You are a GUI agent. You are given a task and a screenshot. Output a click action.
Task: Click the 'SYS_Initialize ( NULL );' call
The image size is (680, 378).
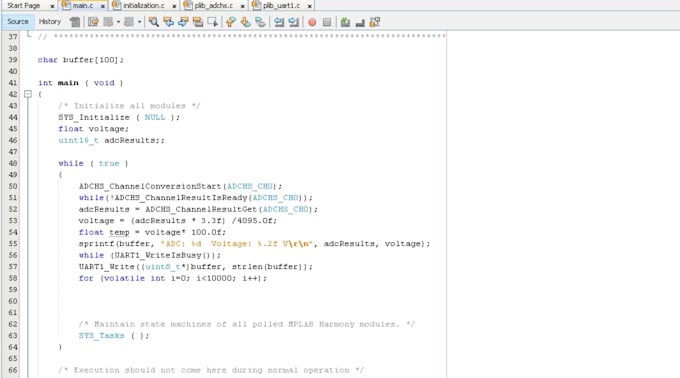click(x=119, y=117)
